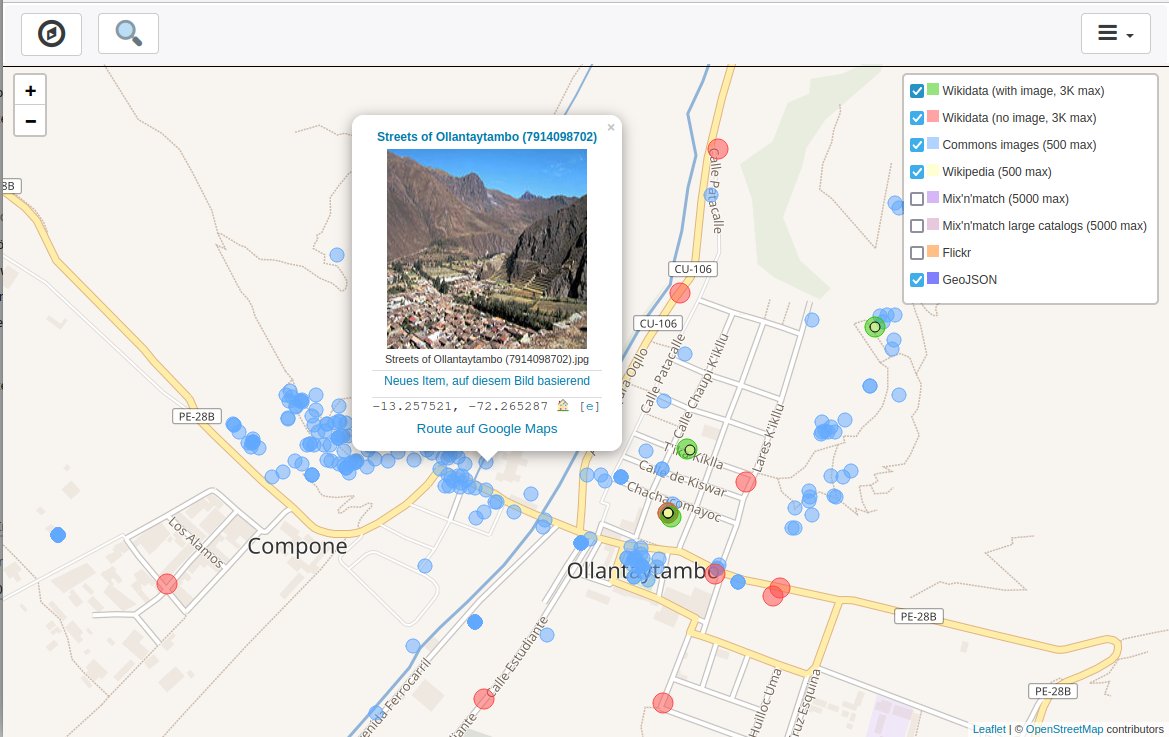Click 'Neues Item, auf diesem Bild basierend'
The width and height of the screenshot is (1169, 737).
(x=486, y=381)
